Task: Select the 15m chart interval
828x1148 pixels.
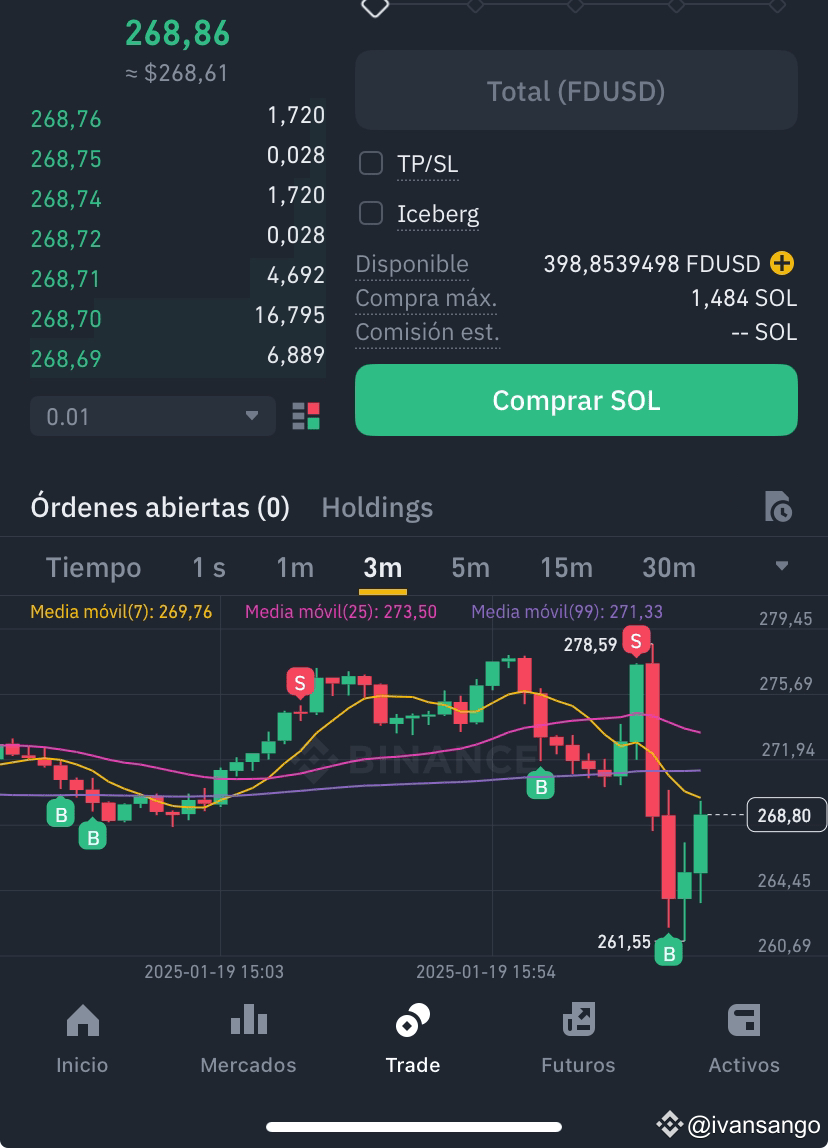Action: tap(566, 567)
